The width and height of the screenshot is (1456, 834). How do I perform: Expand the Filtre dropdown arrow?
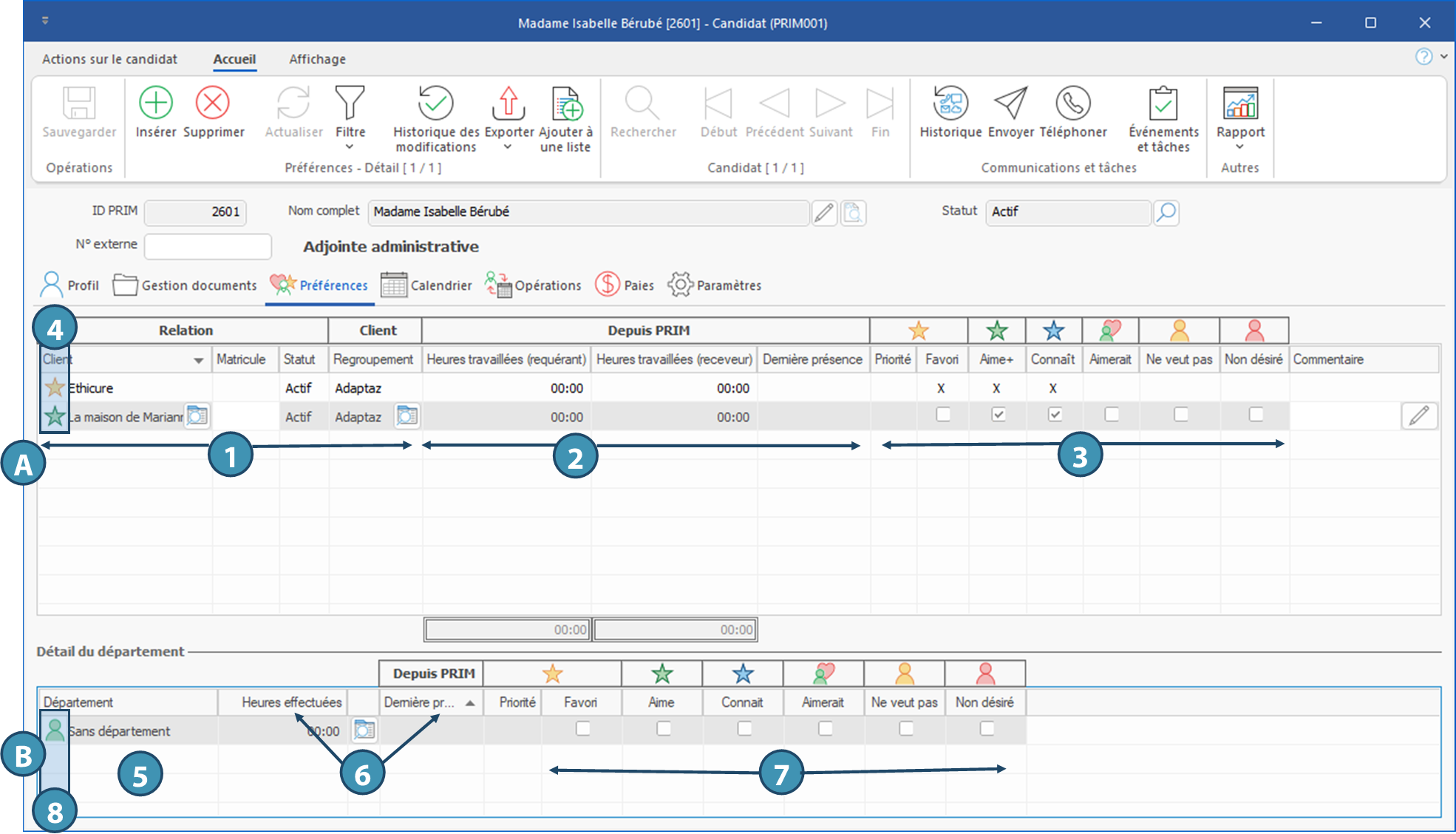tap(350, 146)
